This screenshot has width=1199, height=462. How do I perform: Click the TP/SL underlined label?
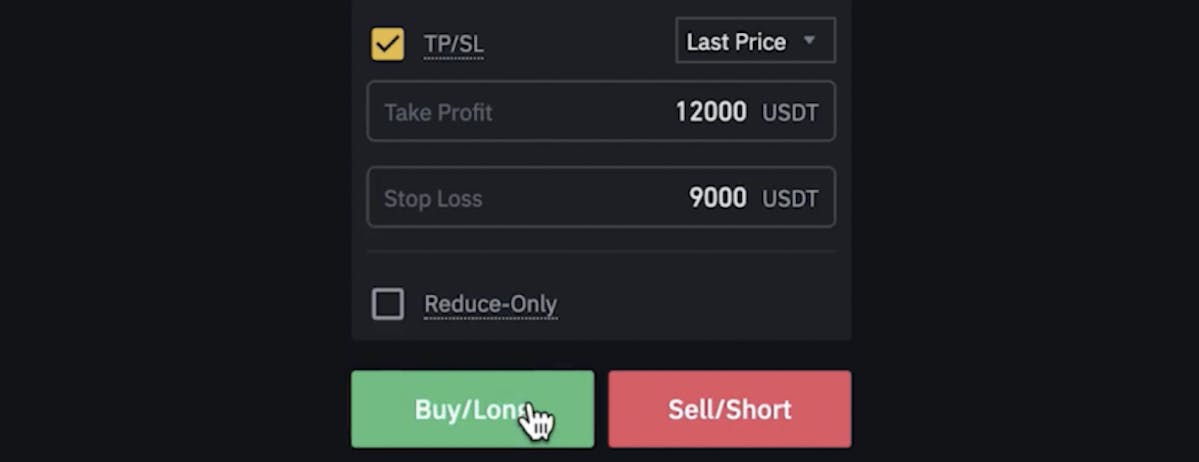pos(453,44)
